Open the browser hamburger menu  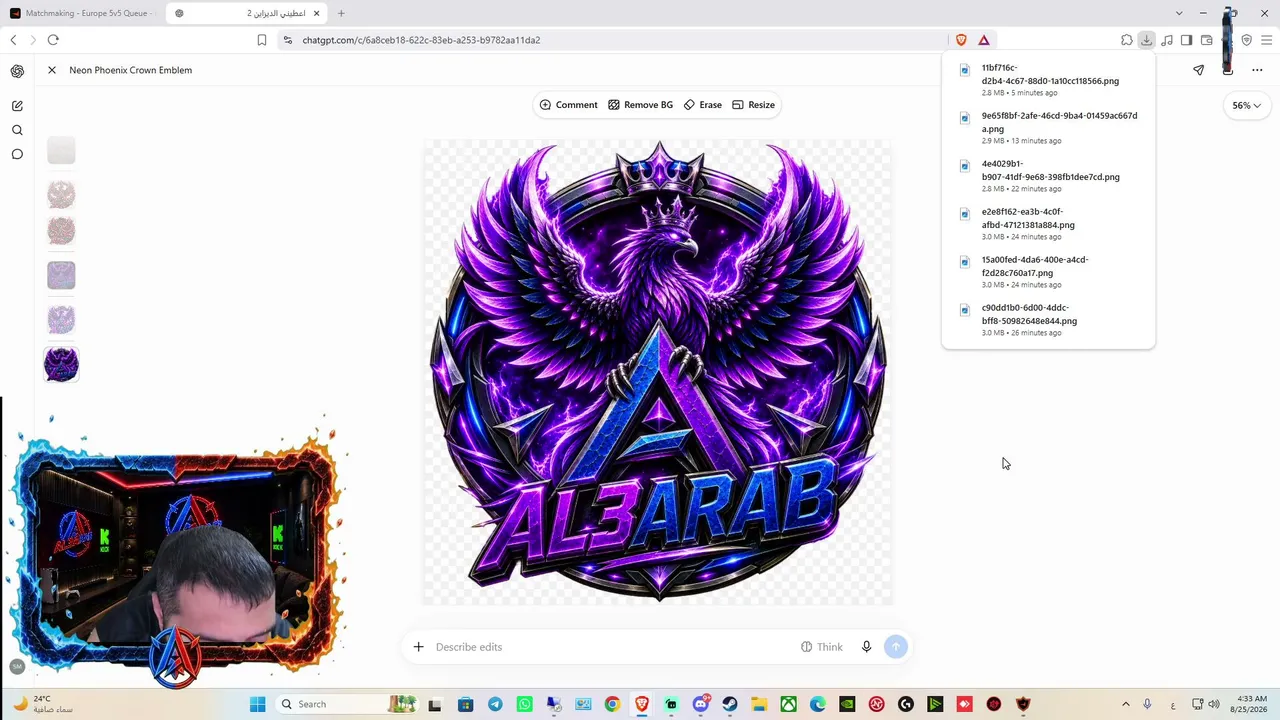[x=1266, y=40]
